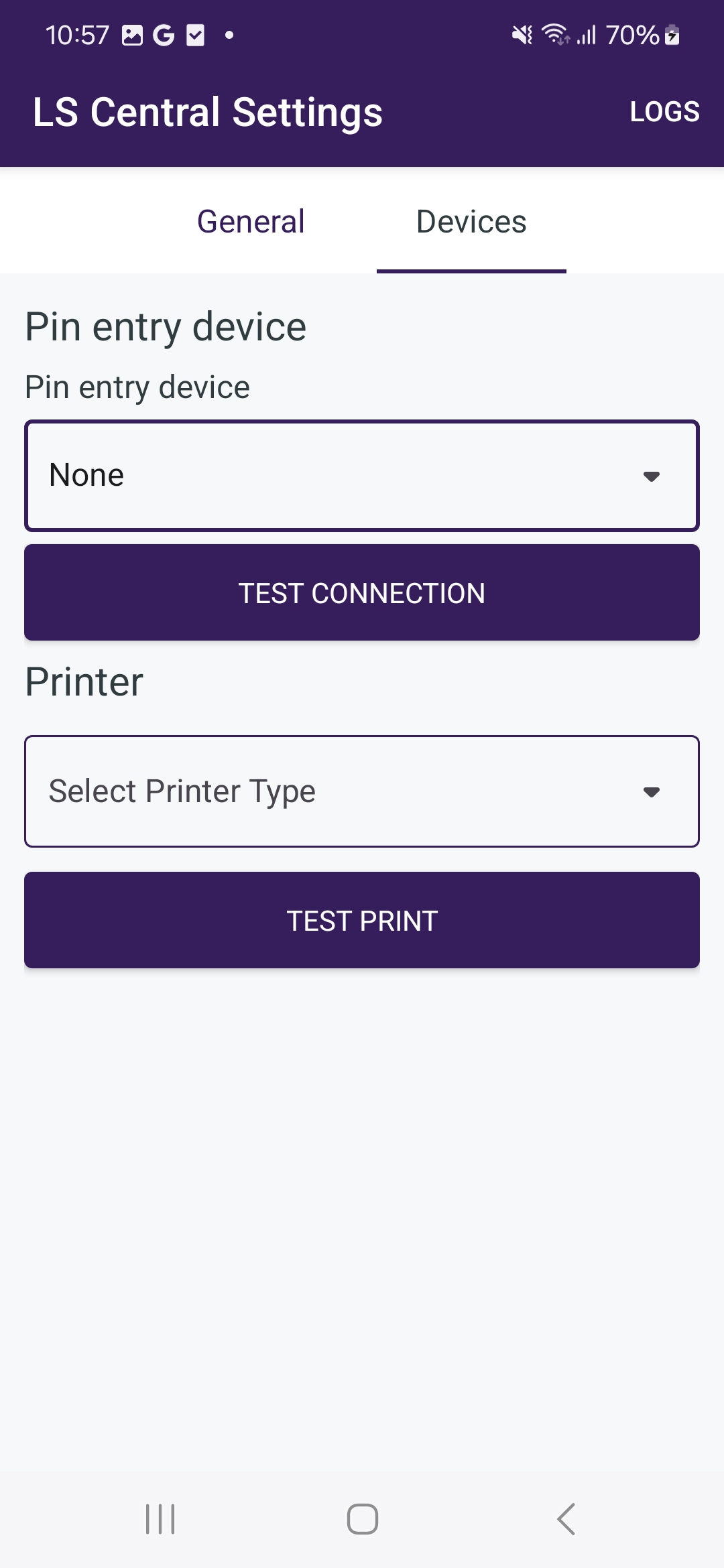Image resolution: width=724 pixels, height=1568 pixels.
Task: Tap the mobile signal strength icon
Action: [x=587, y=35]
